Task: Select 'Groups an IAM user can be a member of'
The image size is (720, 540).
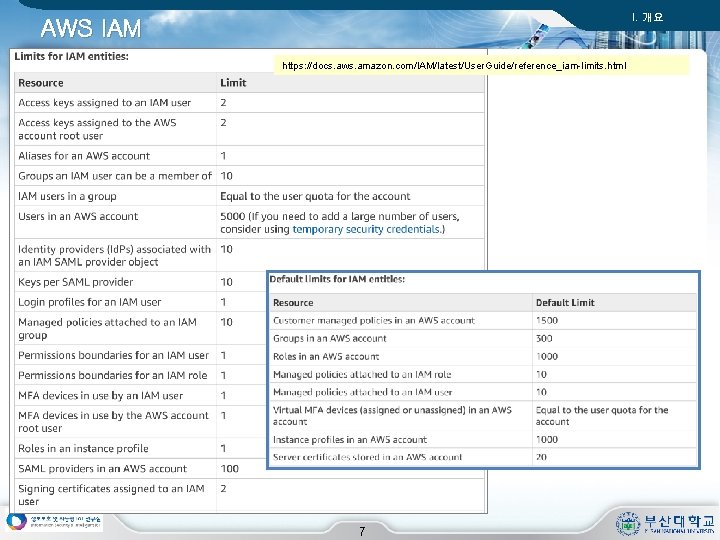Action: tap(115, 176)
